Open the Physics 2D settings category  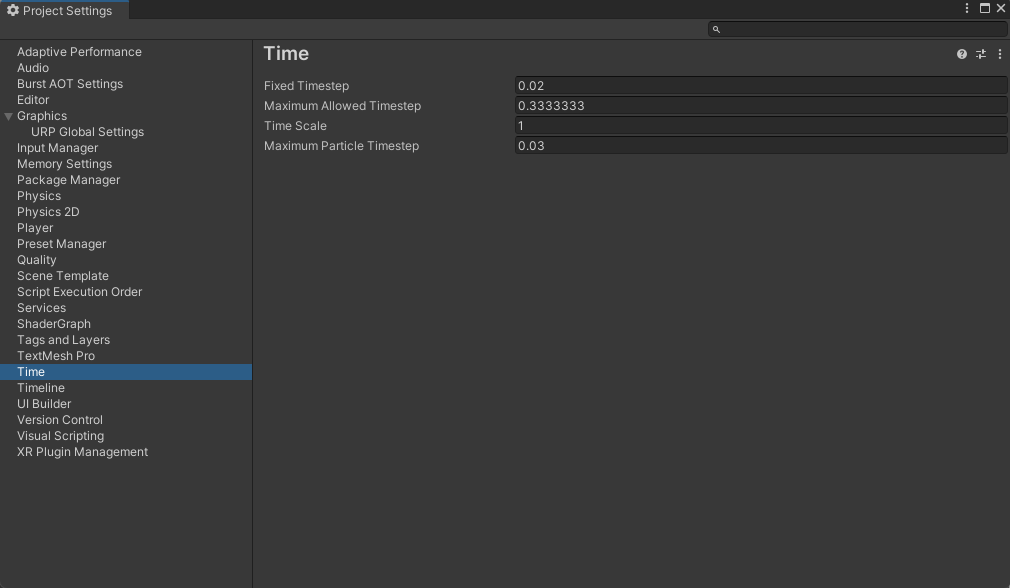point(48,212)
